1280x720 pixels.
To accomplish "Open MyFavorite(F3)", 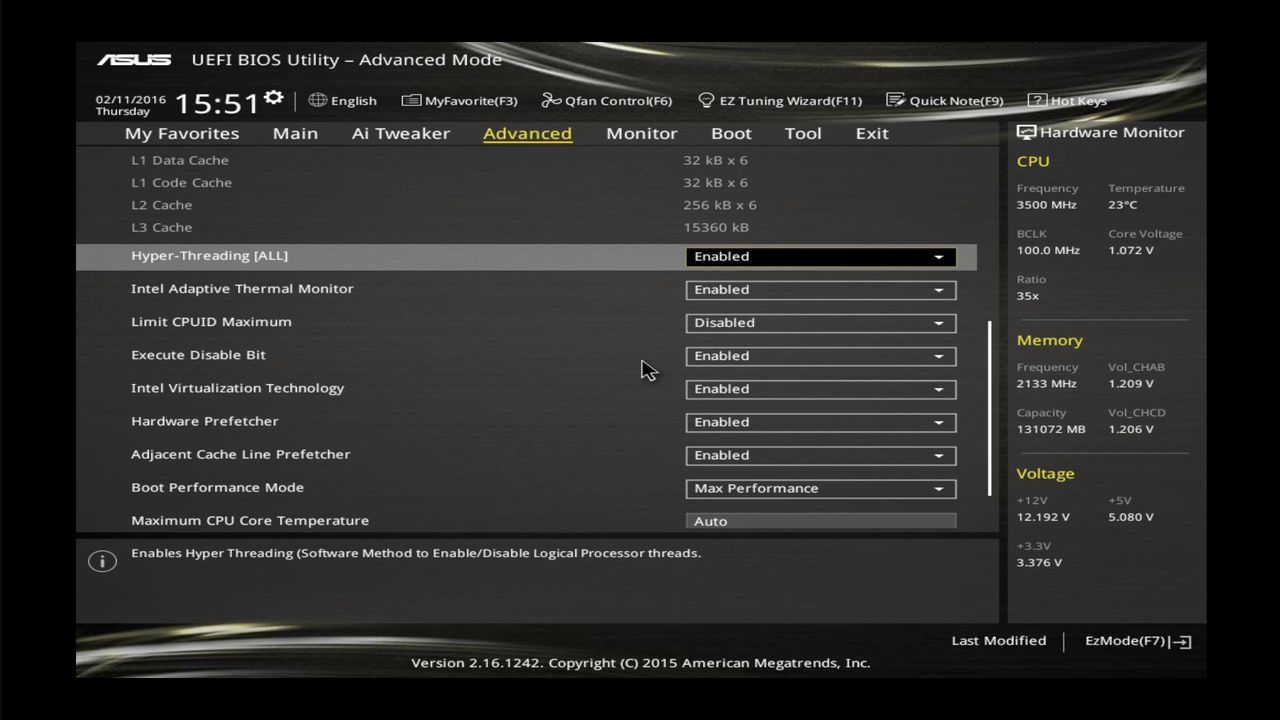I will 459,101.
